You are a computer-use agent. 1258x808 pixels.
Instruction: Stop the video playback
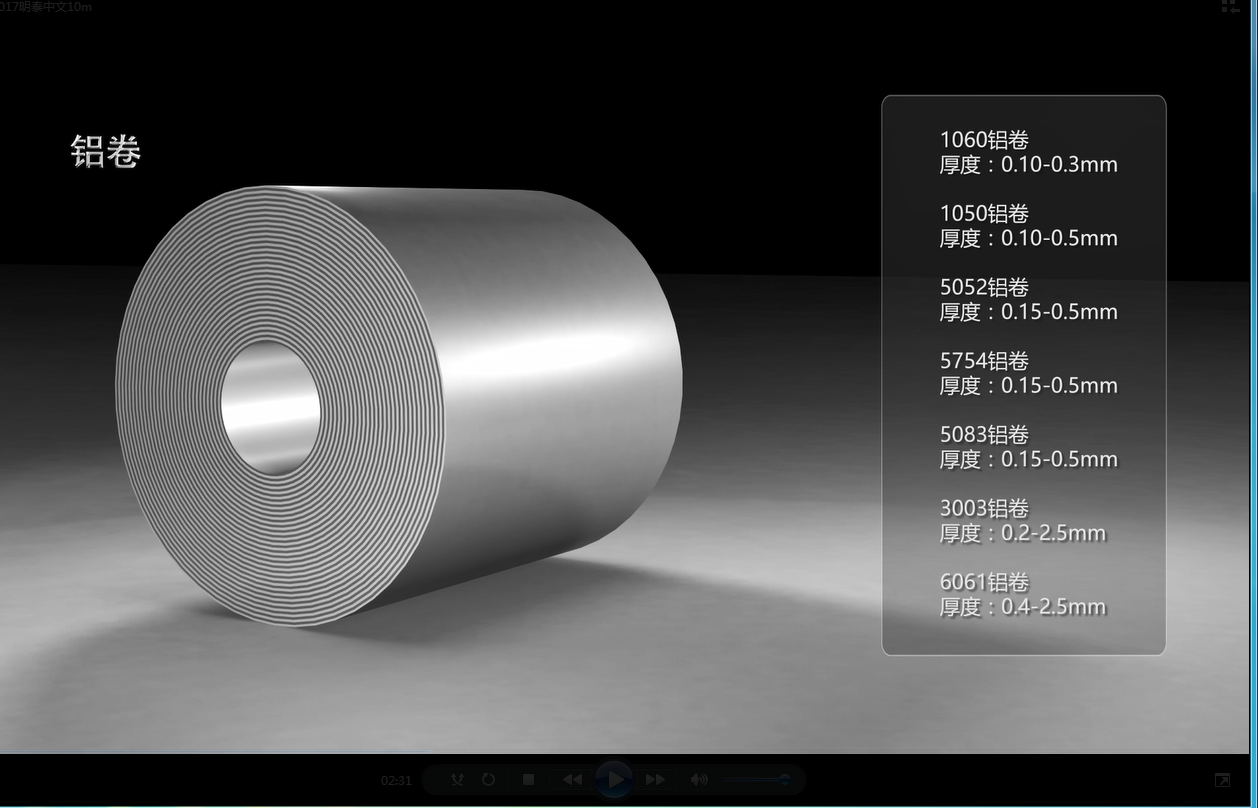tap(529, 780)
